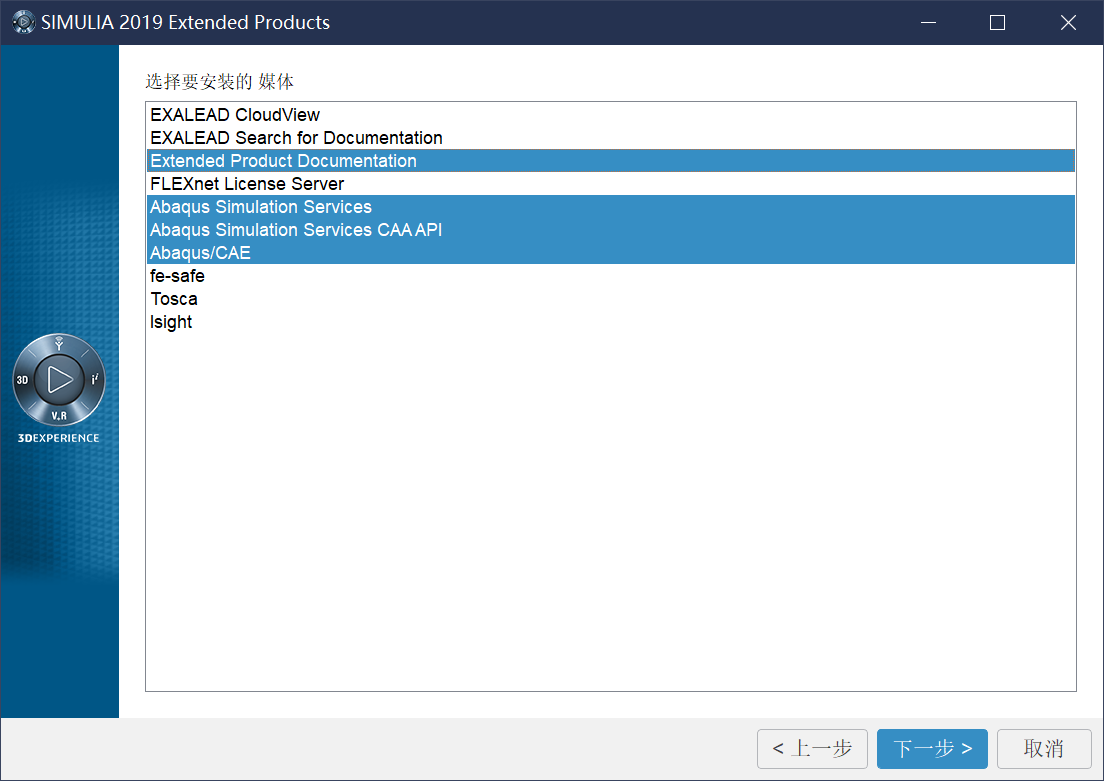Go back with the 上一步 button

812,748
